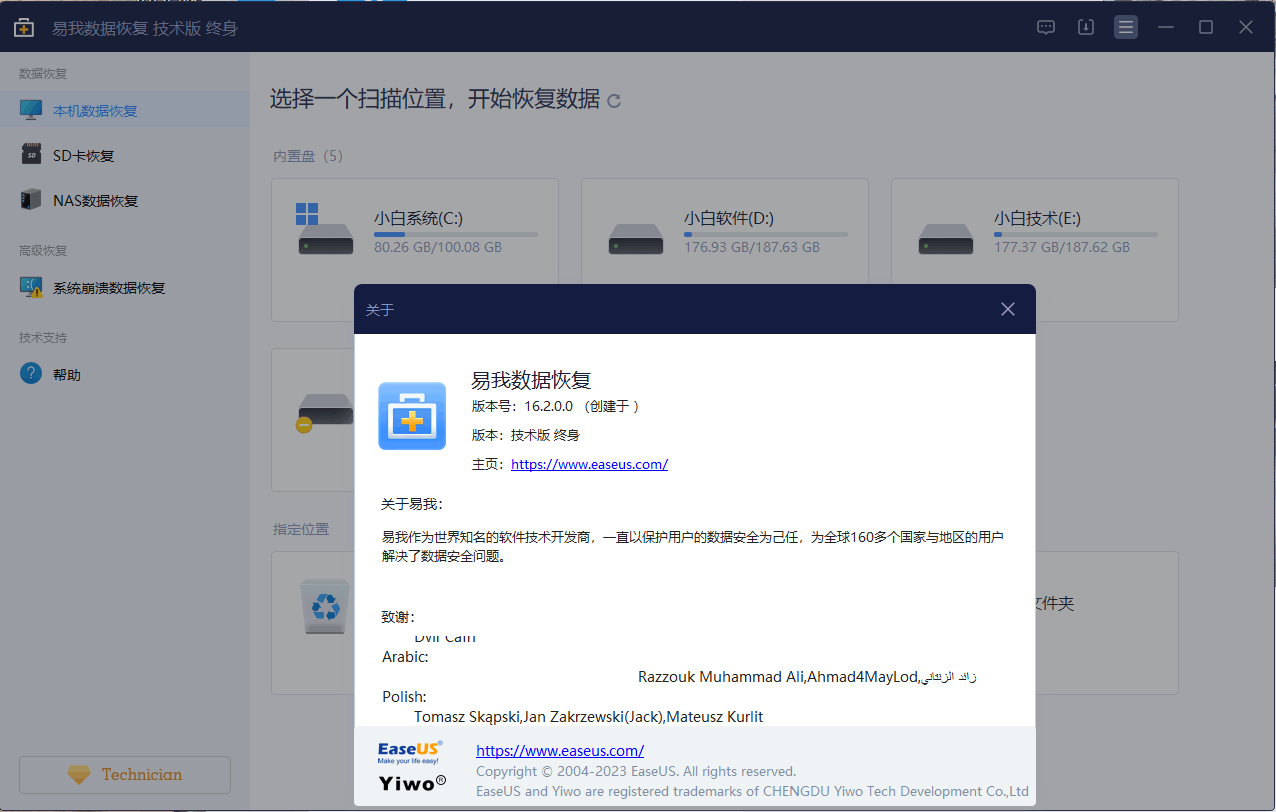The image size is (1276, 812).
Task: Click the large app icon in 关于 dialog
Action: point(412,416)
